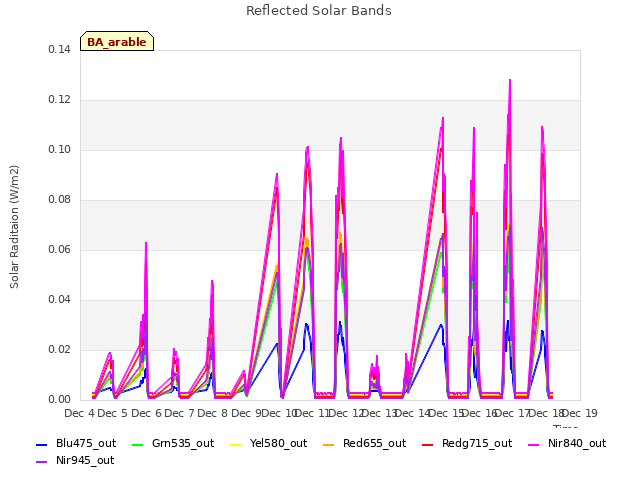Click the 0.12 y-axis tick label
This screenshot has height=480, width=640.
point(59,100)
